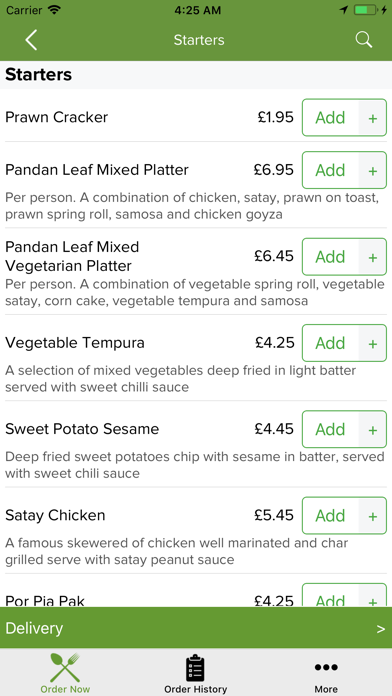Tap Pandan Leaf Mixed Platter description text
This screenshot has width=392, height=696.
coord(192,206)
